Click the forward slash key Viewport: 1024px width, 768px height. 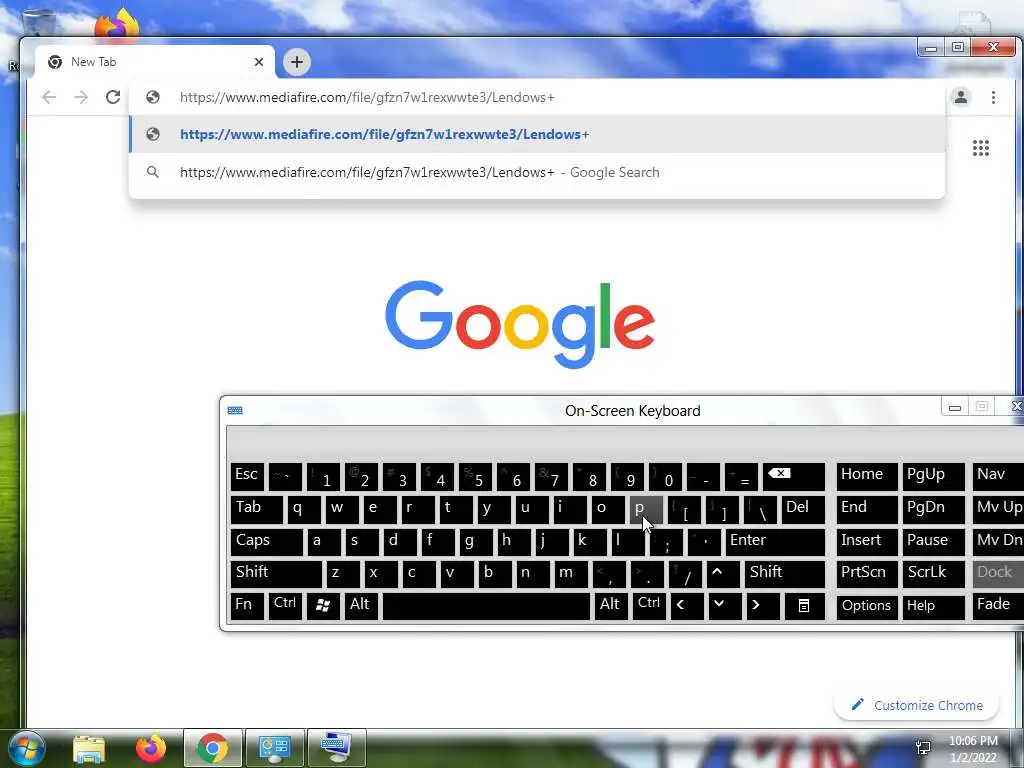pyautogui.click(x=685, y=573)
